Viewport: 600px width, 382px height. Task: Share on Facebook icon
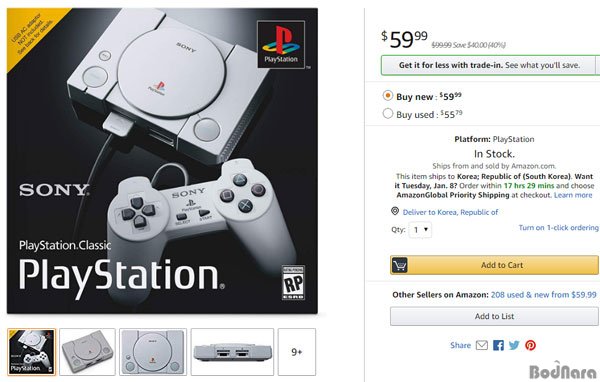coord(498,345)
